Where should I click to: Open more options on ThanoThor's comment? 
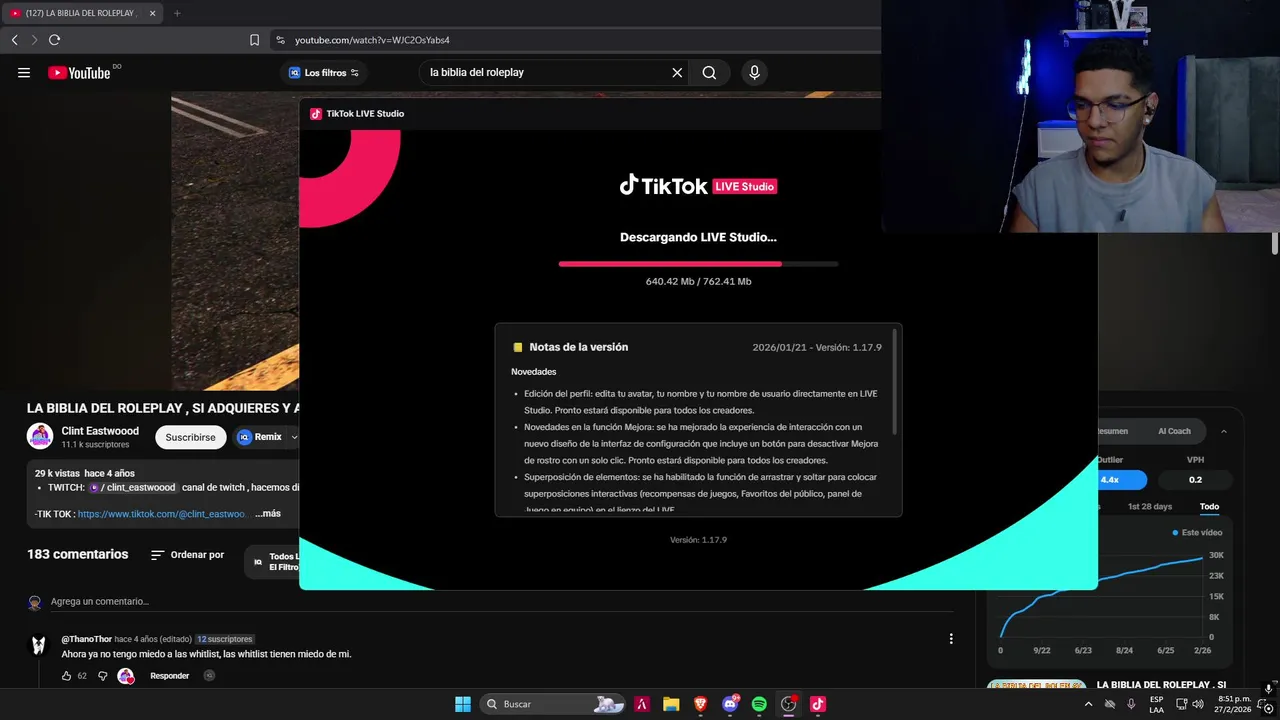coord(951,639)
